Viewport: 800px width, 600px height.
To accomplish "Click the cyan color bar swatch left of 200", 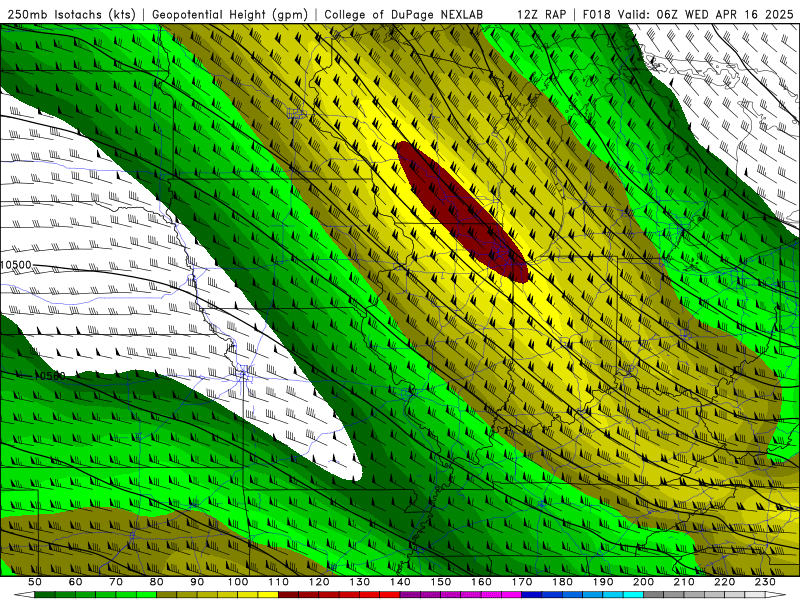I will (x=633, y=595).
